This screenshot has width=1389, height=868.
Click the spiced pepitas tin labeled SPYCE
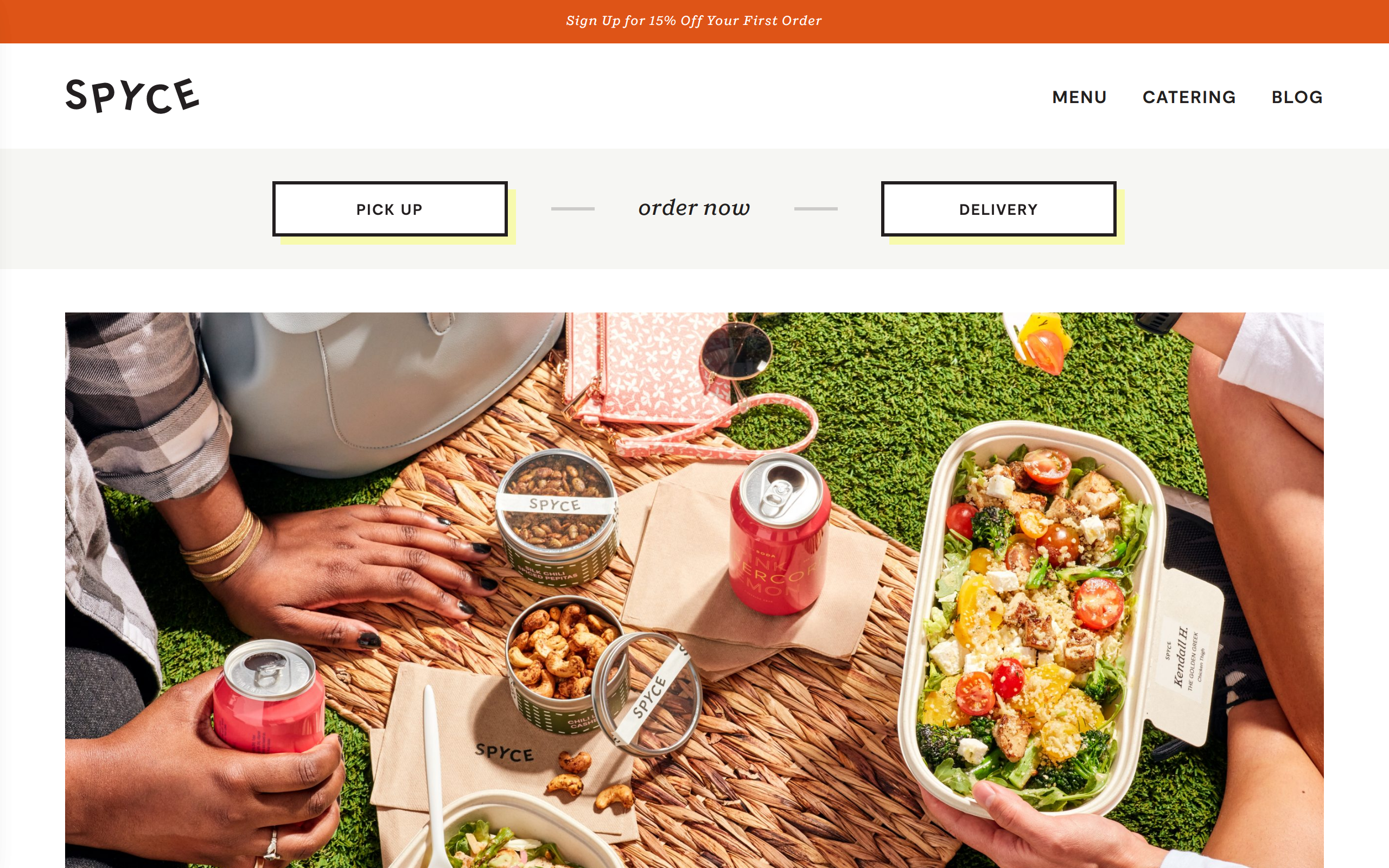(556, 516)
